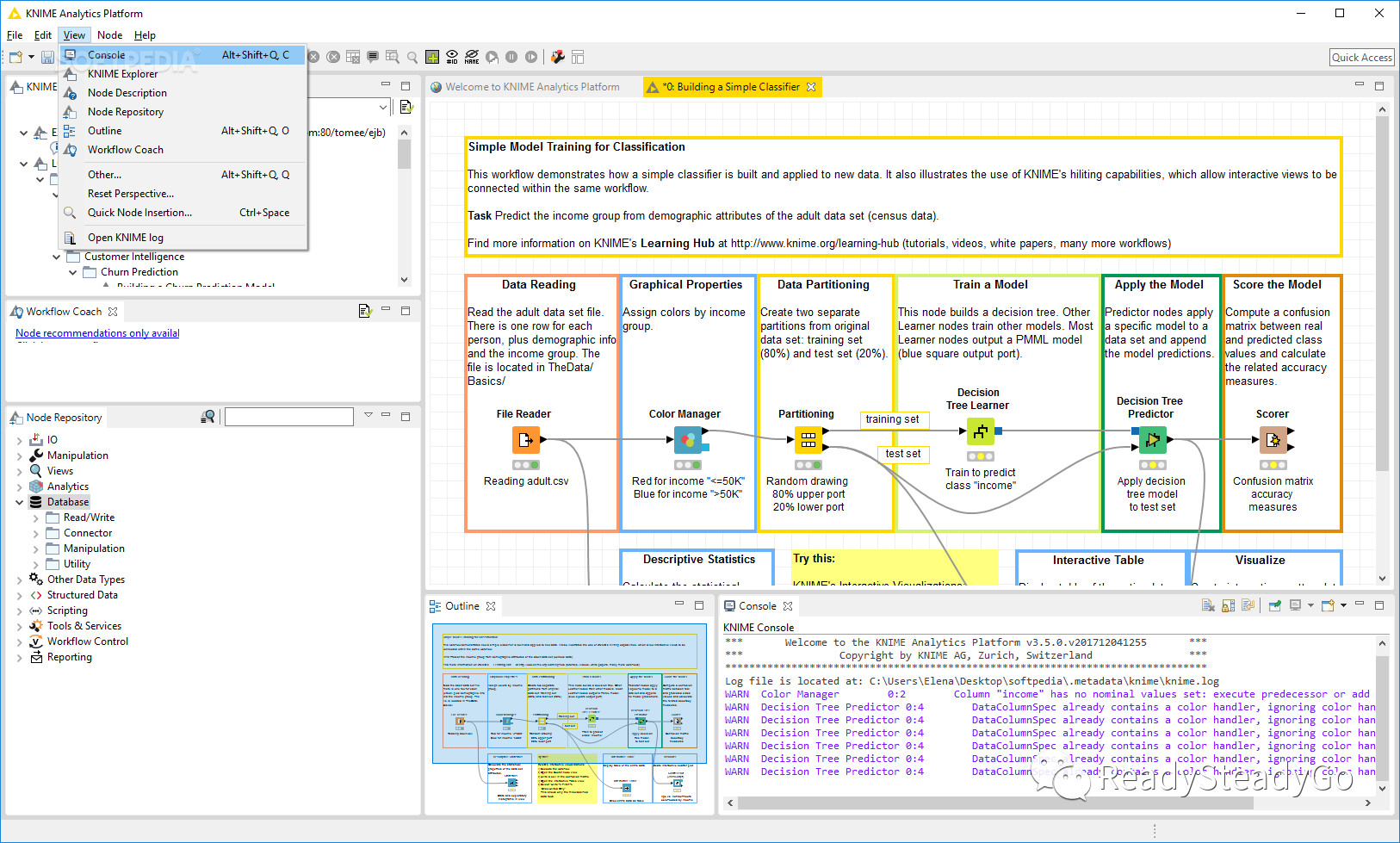Choose Console from the View menu
Screen dimensions: 1400x843
pyautogui.click(x=183, y=55)
